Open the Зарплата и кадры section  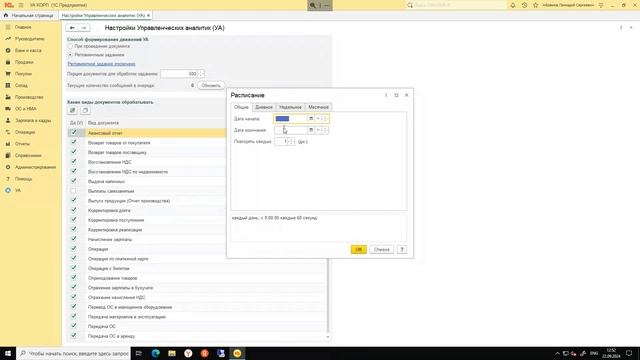click(33, 120)
